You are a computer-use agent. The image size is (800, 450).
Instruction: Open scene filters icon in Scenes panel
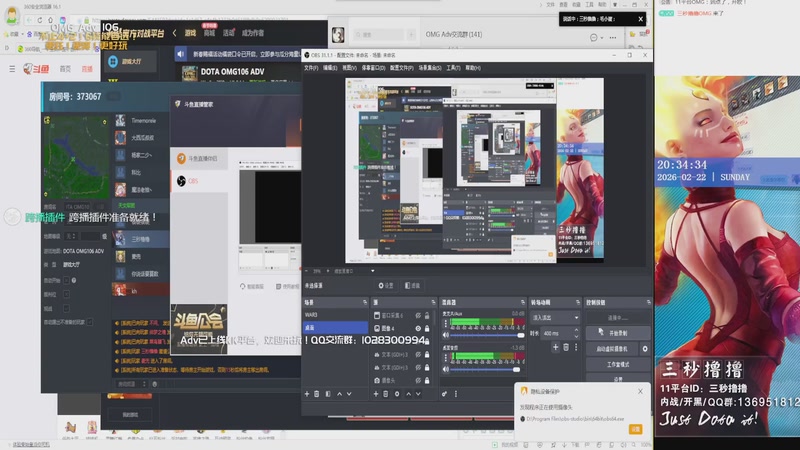[x=328, y=394]
